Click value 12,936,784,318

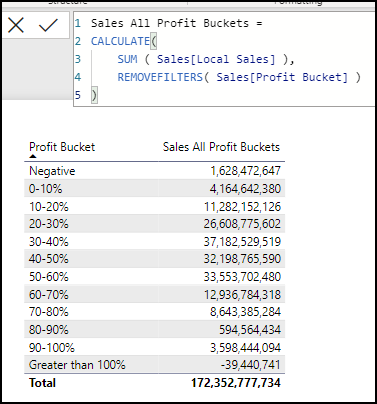[x=242, y=295]
